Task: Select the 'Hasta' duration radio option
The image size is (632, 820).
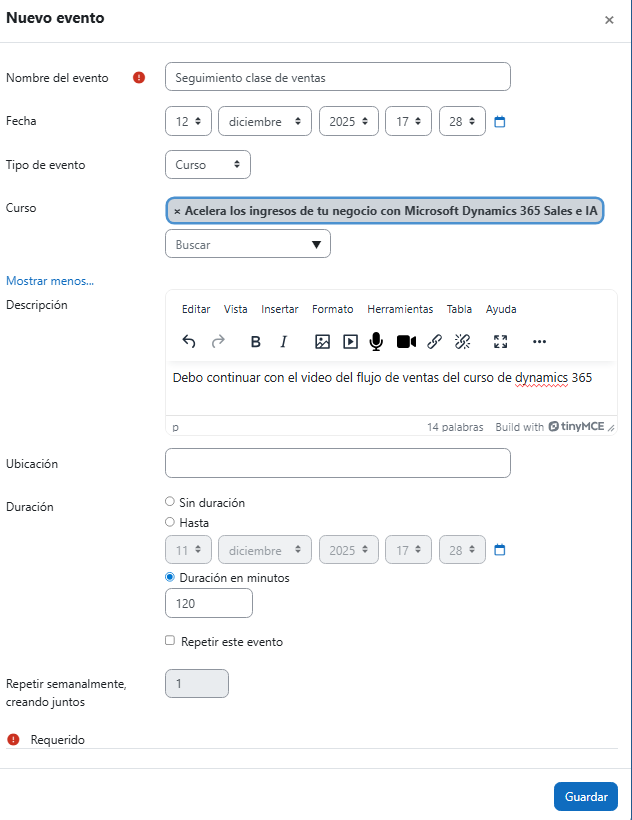Action: coord(170,522)
